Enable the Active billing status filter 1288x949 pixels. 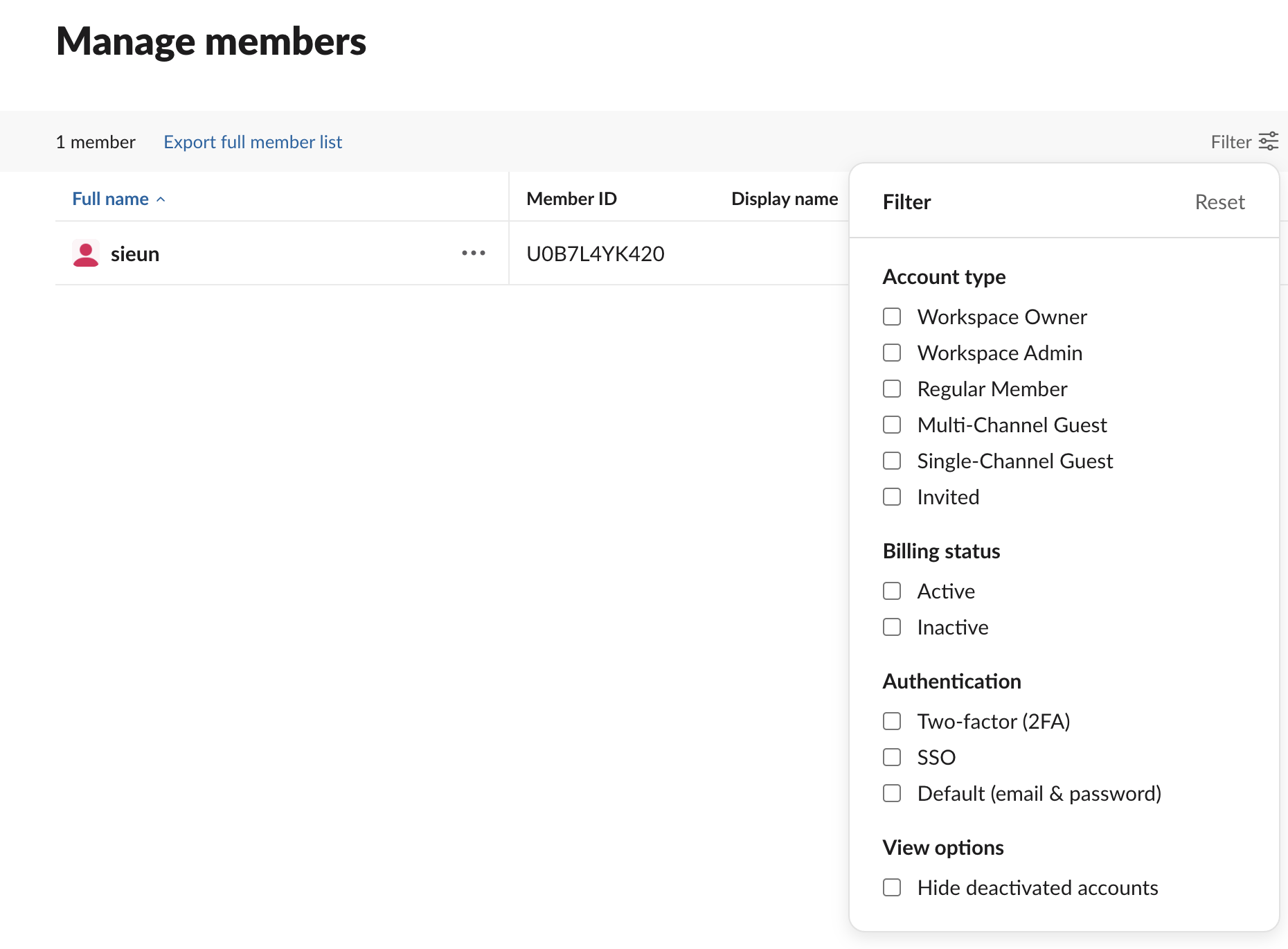pos(892,591)
